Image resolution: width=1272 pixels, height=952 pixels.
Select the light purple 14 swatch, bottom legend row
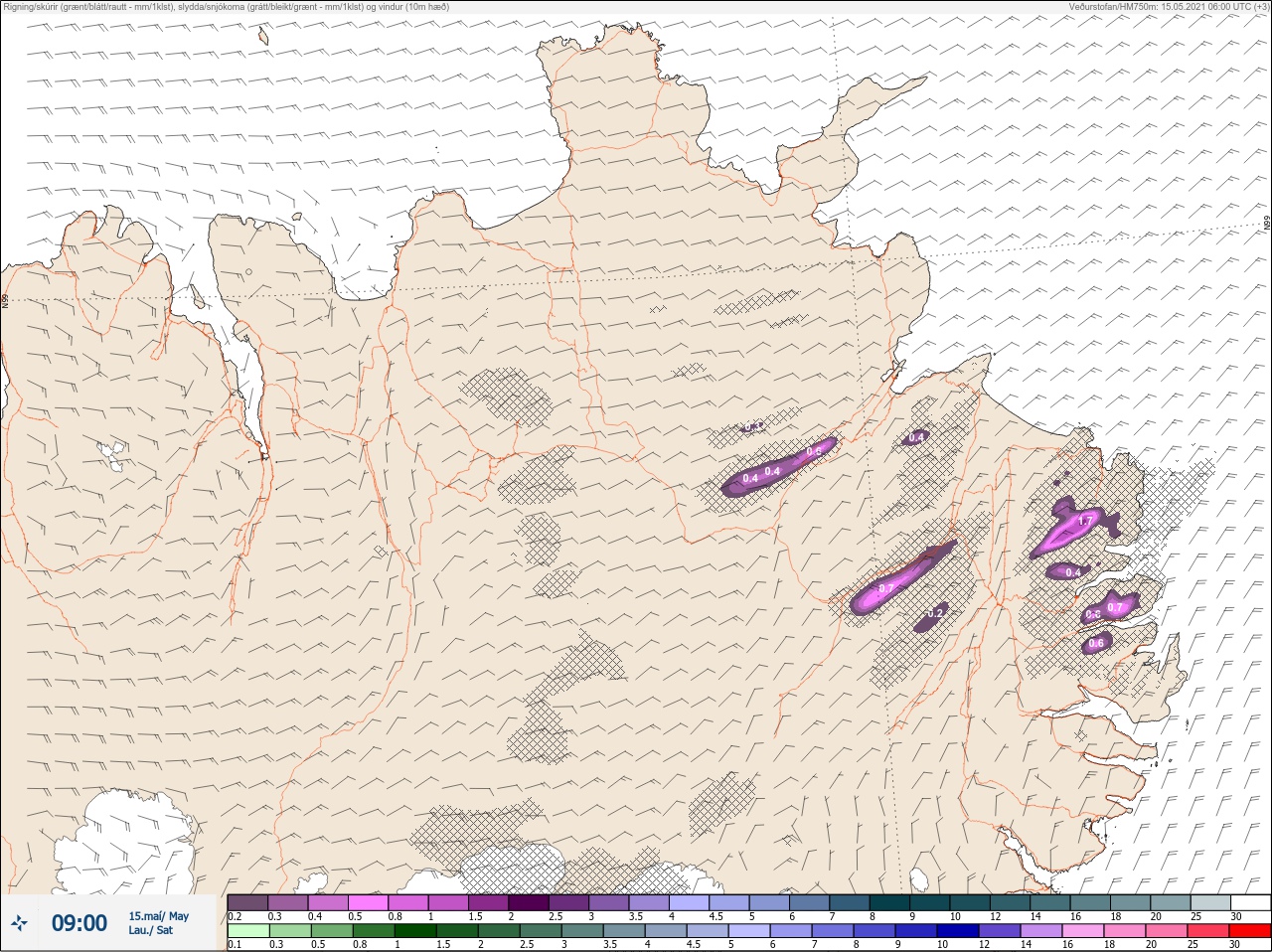pos(1040,931)
